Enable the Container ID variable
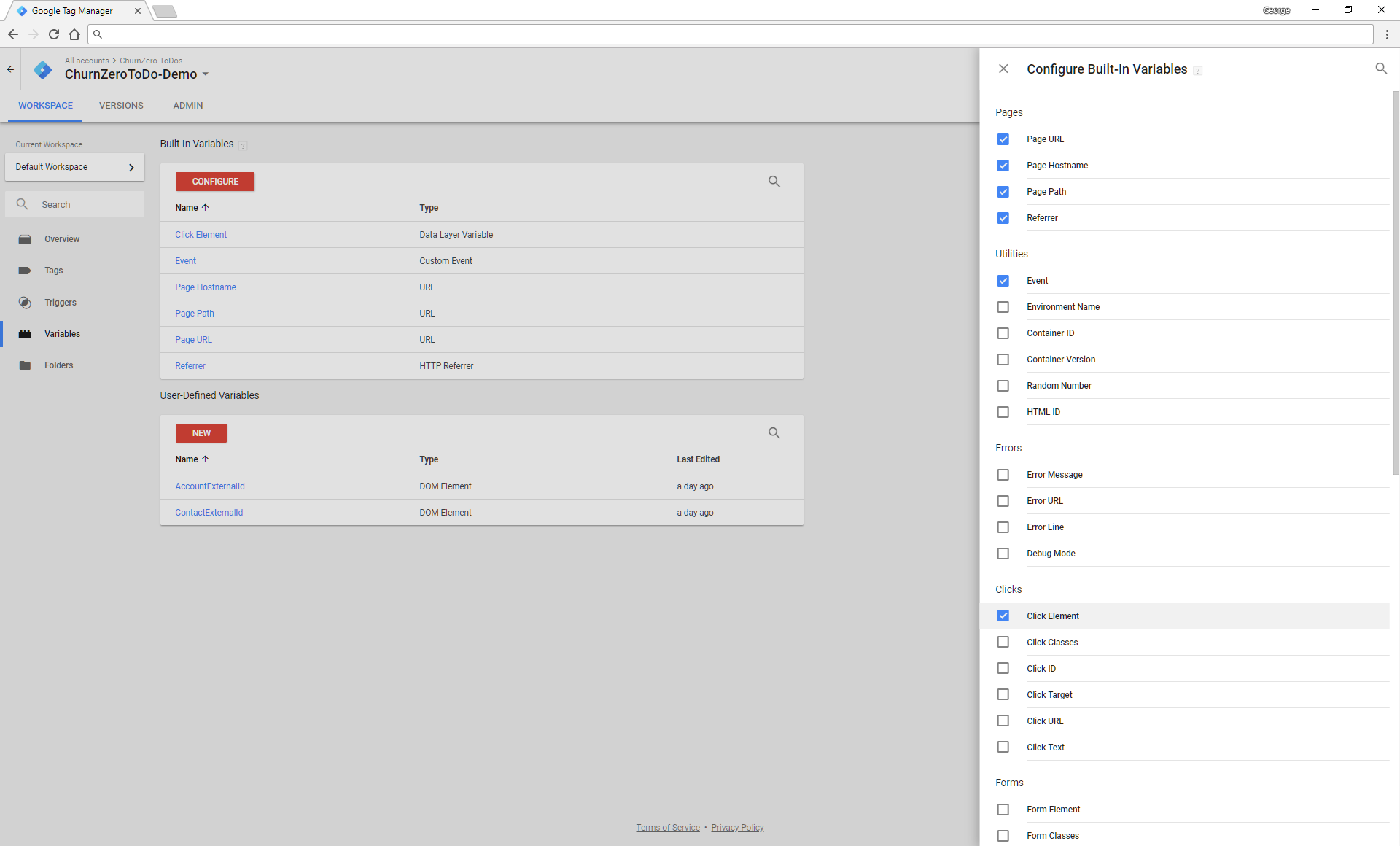Viewport: 1400px width, 846px height. click(x=1003, y=333)
